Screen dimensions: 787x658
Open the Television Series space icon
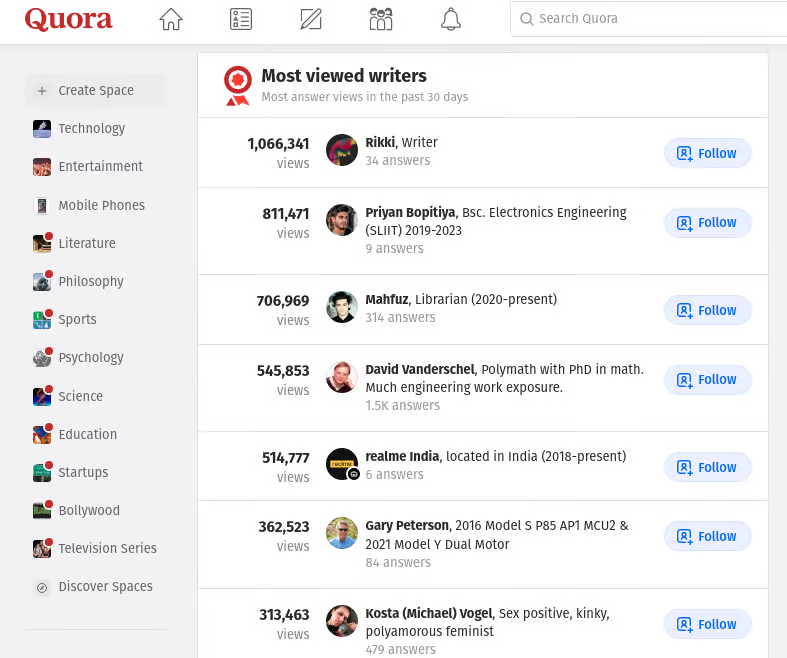[x=42, y=549]
